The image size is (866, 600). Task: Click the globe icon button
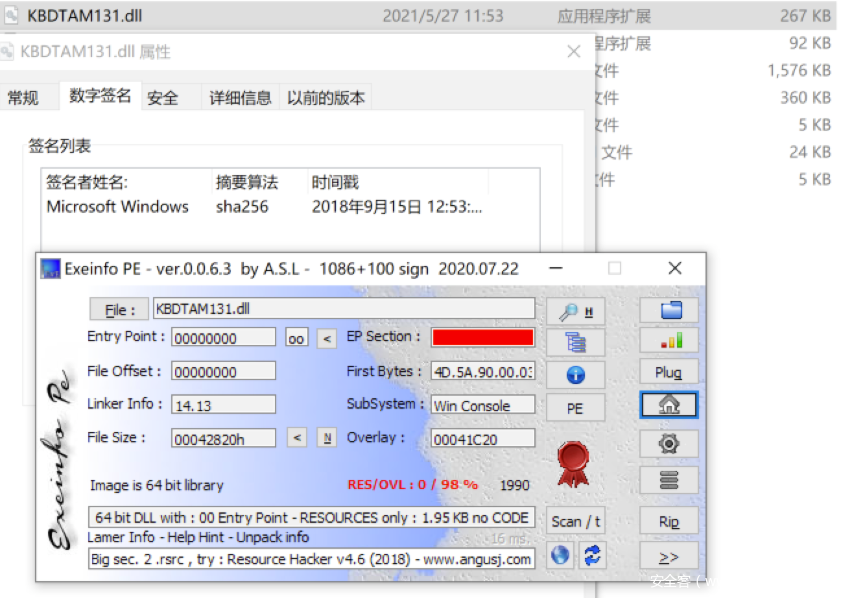pos(560,556)
